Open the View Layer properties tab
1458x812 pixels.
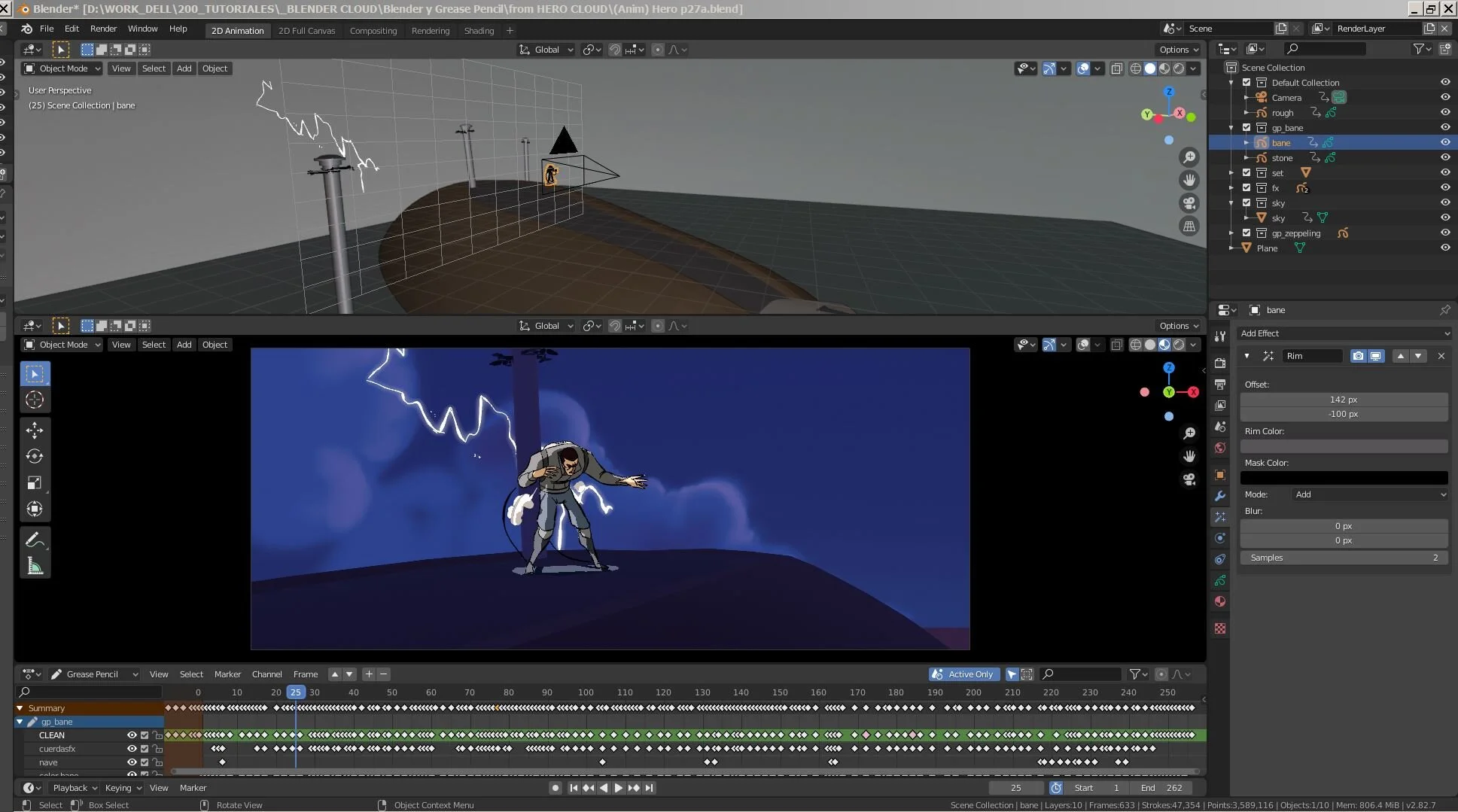click(1220, 405)
